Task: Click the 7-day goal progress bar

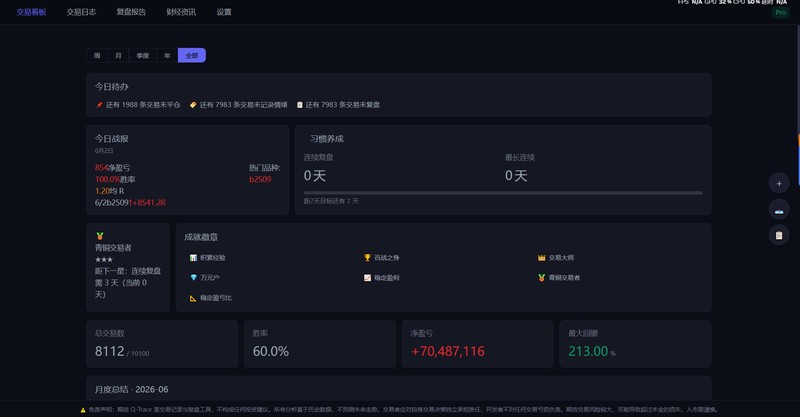Action: pos(503,193)
